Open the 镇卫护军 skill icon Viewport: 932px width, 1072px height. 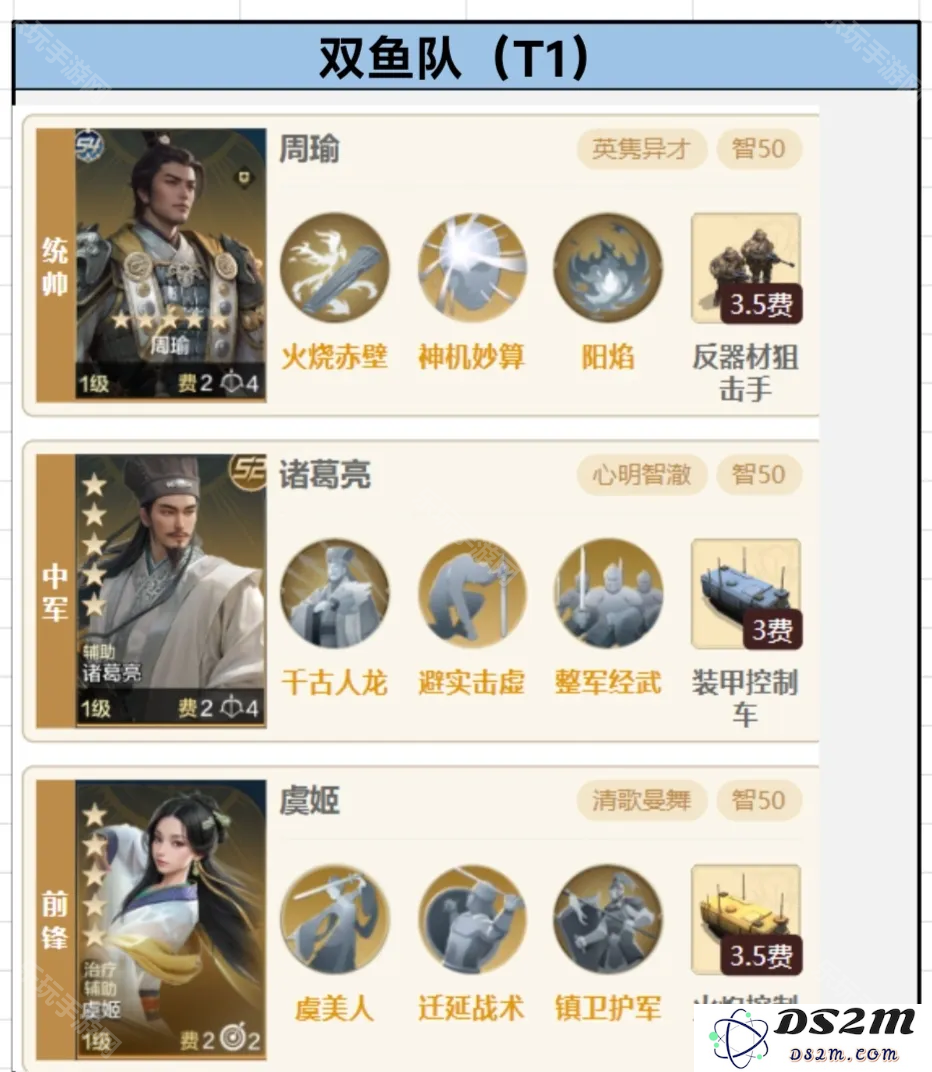pos(608,919)
